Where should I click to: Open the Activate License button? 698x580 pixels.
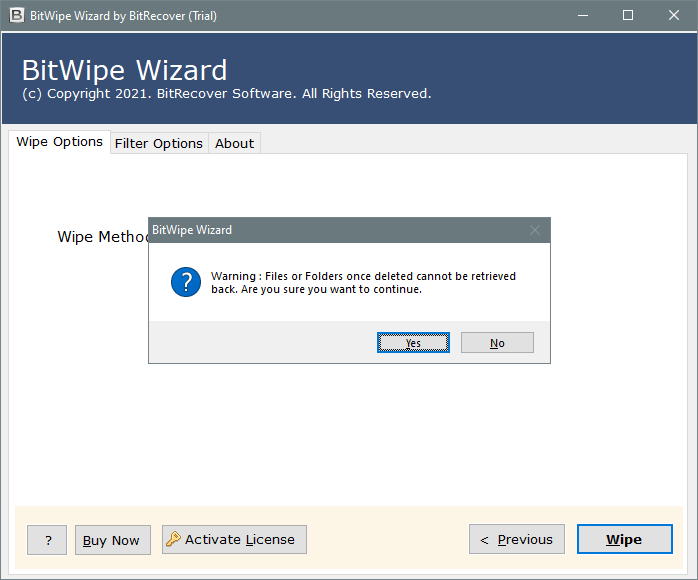coord(234,539)
